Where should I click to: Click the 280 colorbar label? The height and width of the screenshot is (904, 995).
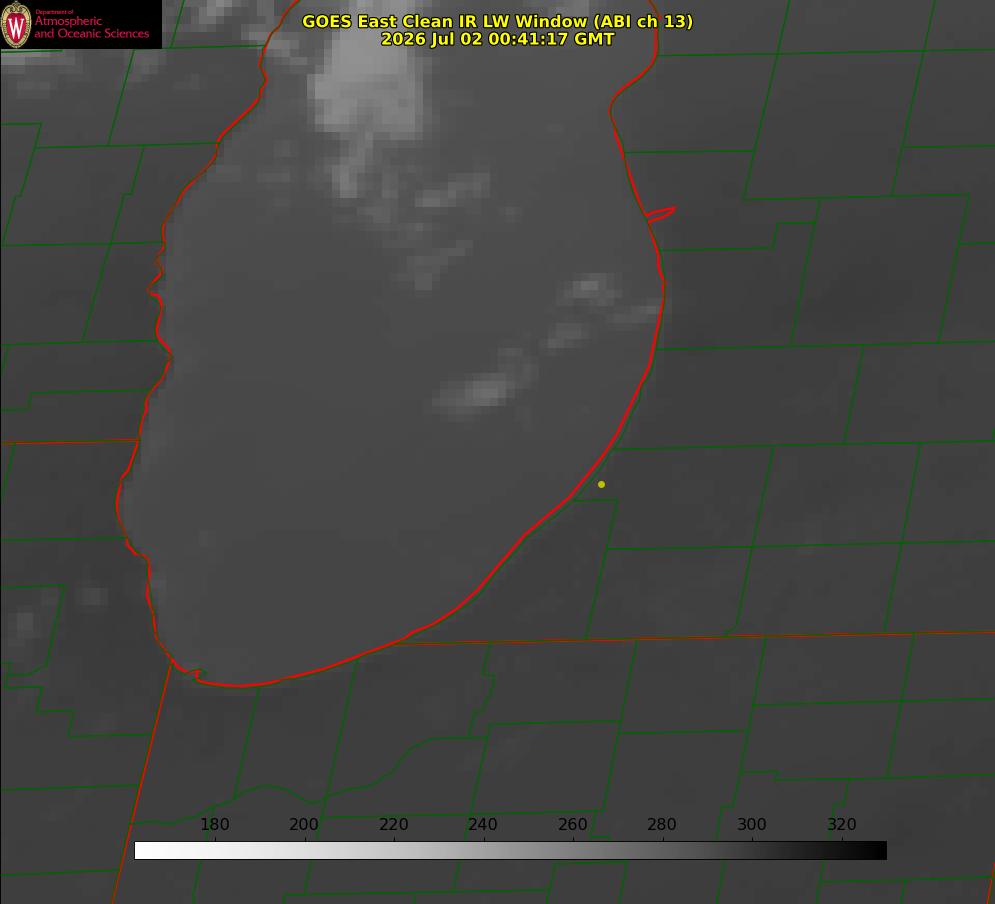pos(662,824)
